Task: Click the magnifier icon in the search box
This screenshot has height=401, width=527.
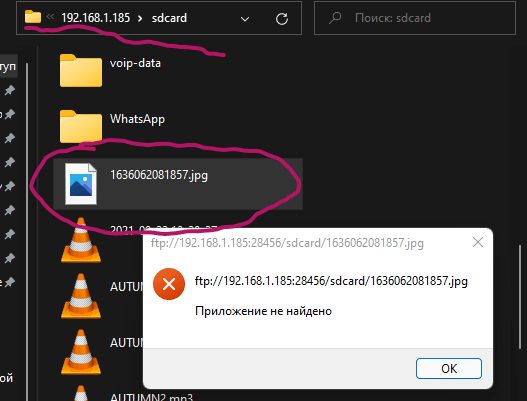Action: [x=335, y=18]
